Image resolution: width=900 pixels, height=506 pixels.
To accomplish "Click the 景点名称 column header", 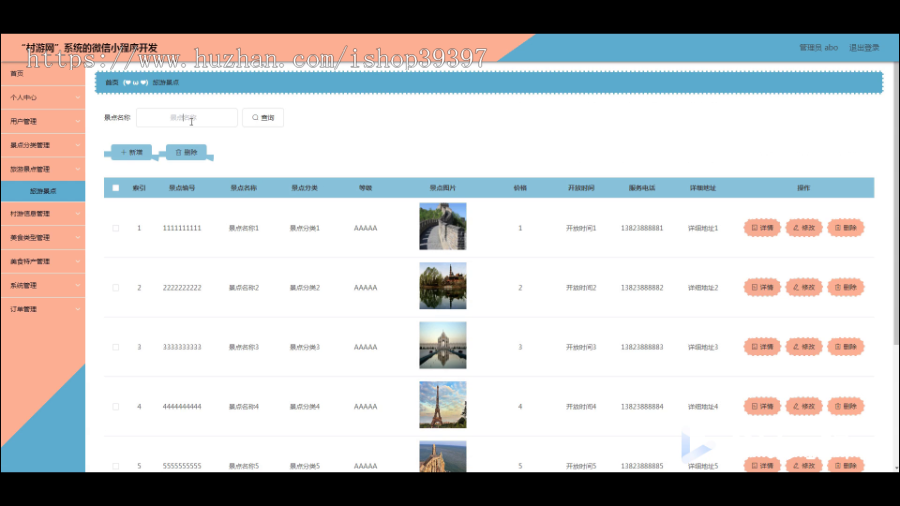I will pos(243,188).
